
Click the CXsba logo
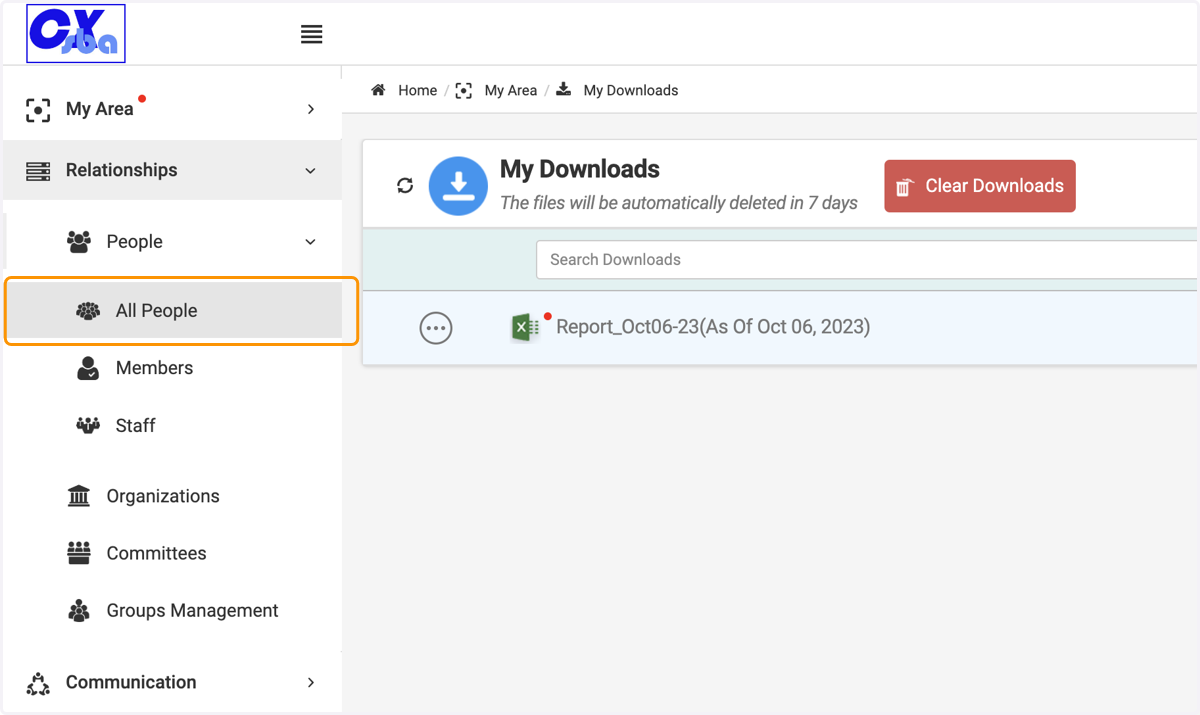pyautogui.click(x=76, y=34)
